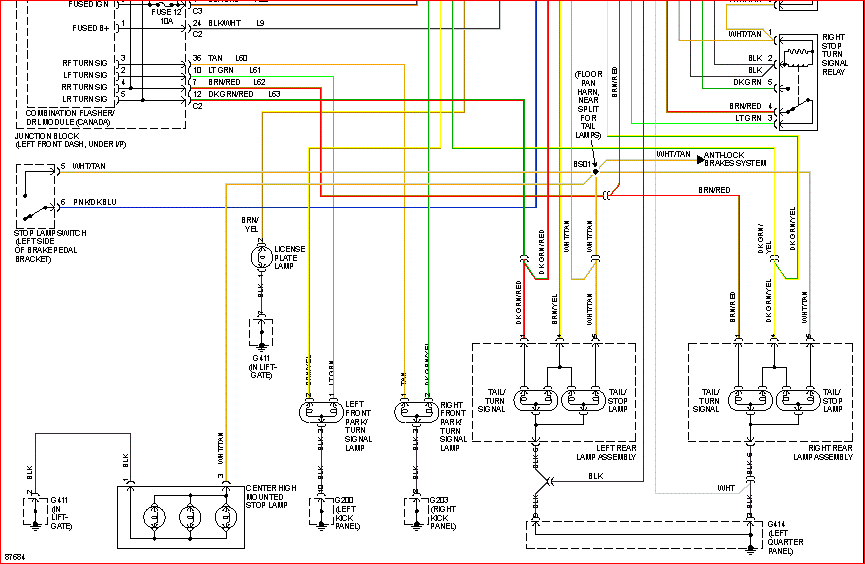Click the 'G414 (LEFT QUARTER PANEL)' label
This screenshot has height=564, width=865.
[x=785, y=538]
